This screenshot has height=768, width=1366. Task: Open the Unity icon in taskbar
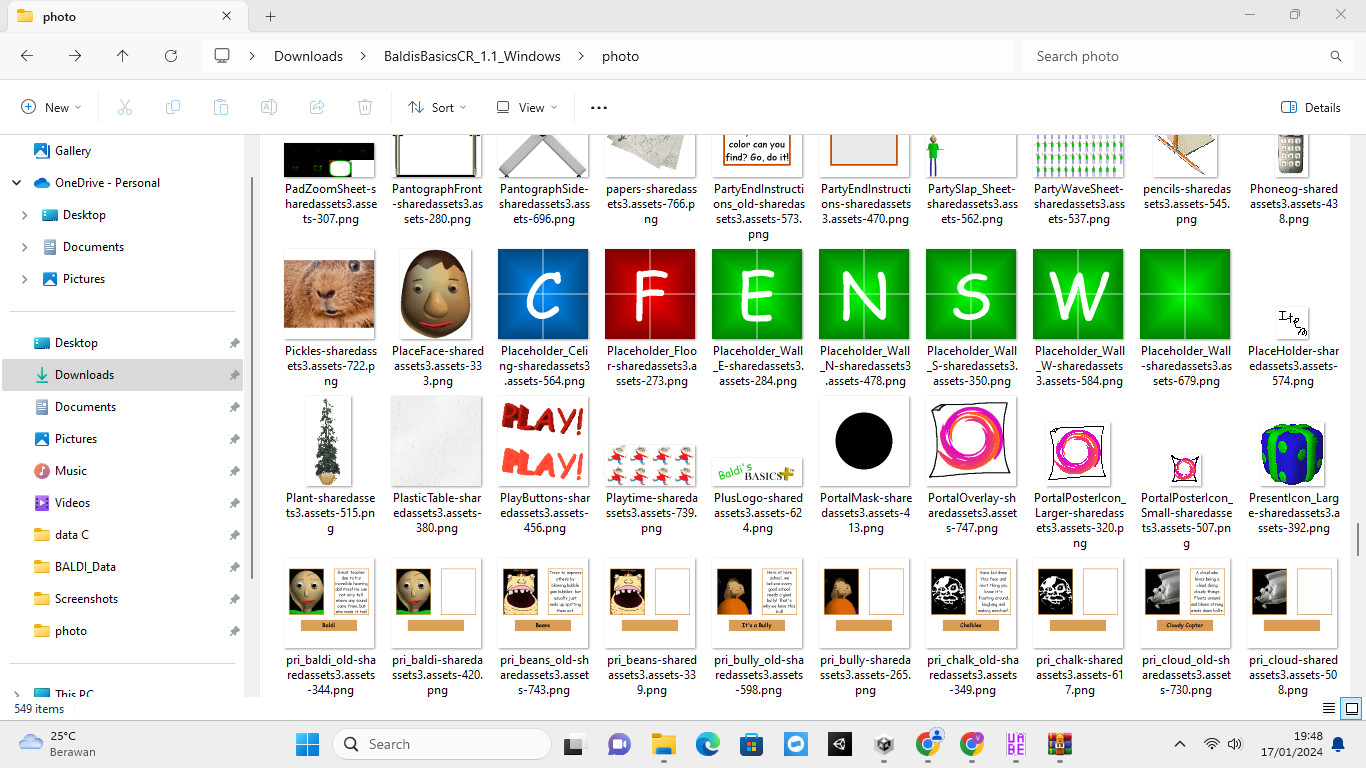[x=840, y=744]
